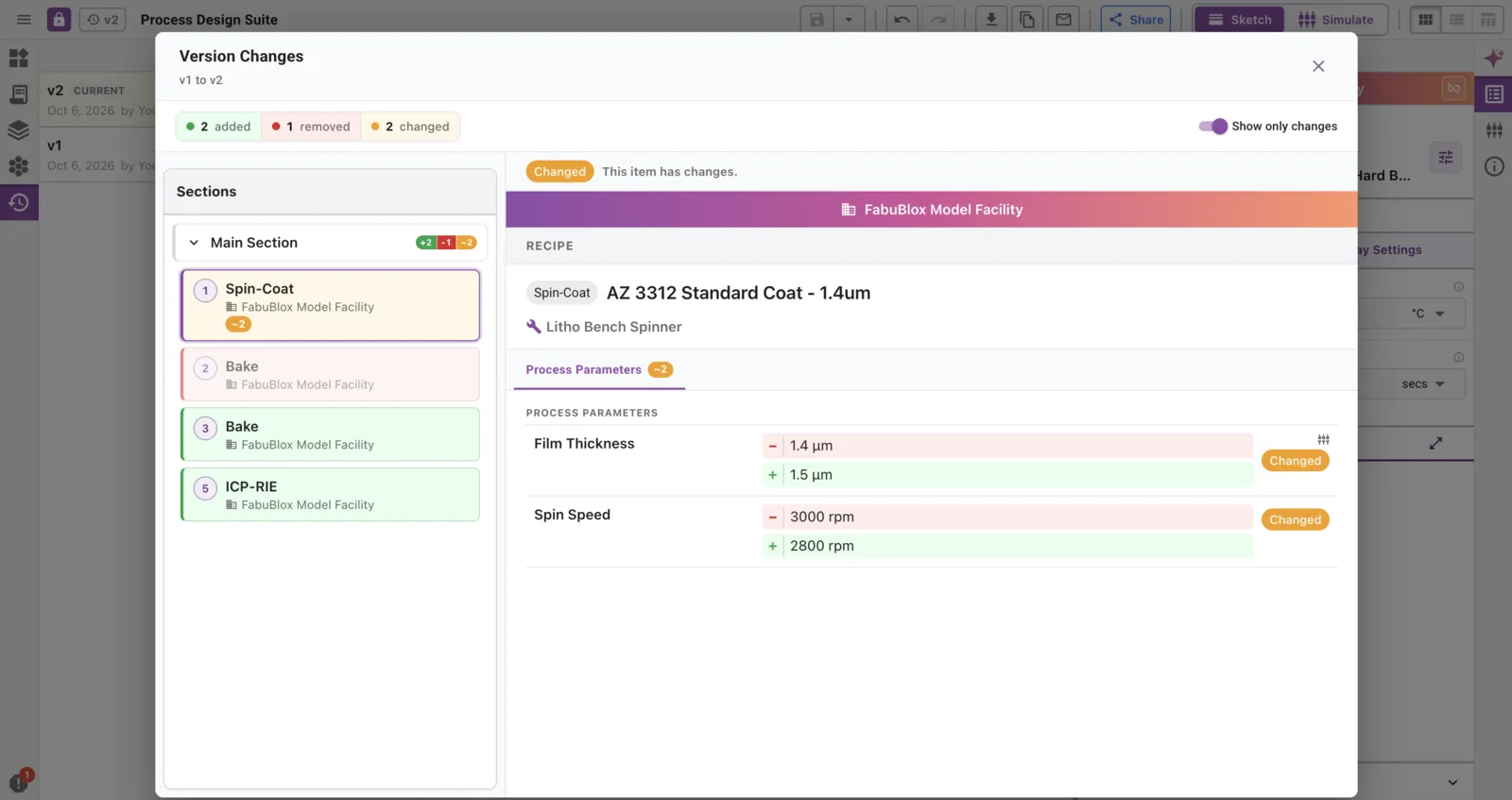The width and height of the screenshot is (1512, 800).
Task: Open the layers icon in left sidebar
Action: (19, 130)
